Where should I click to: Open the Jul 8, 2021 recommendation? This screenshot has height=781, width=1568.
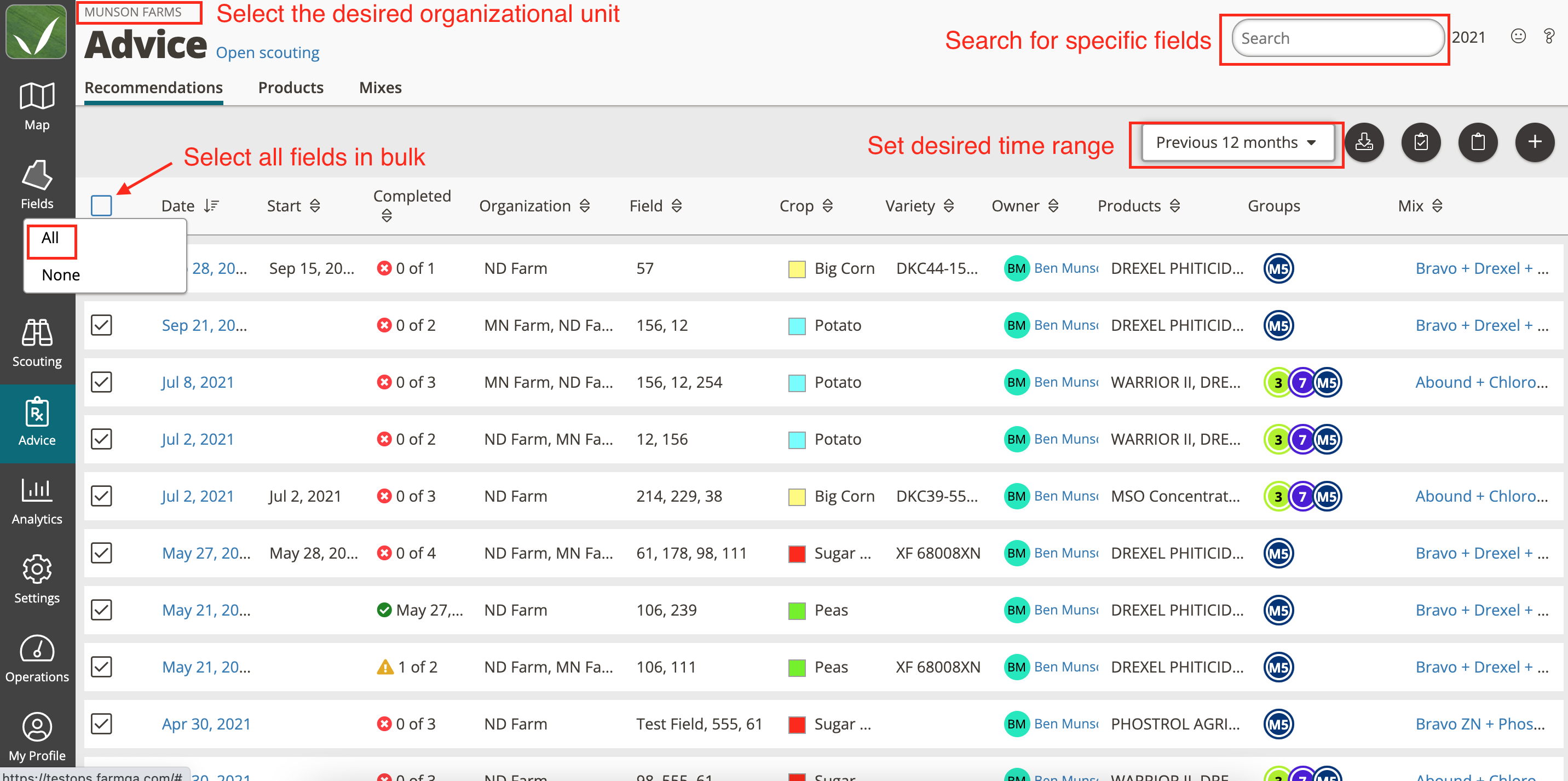[197, 382]
